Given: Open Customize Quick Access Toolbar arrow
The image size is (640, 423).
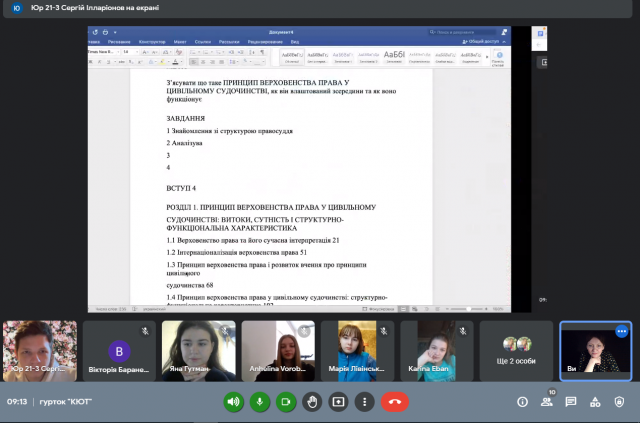Looking at the screenshot, I should (115, 32).
